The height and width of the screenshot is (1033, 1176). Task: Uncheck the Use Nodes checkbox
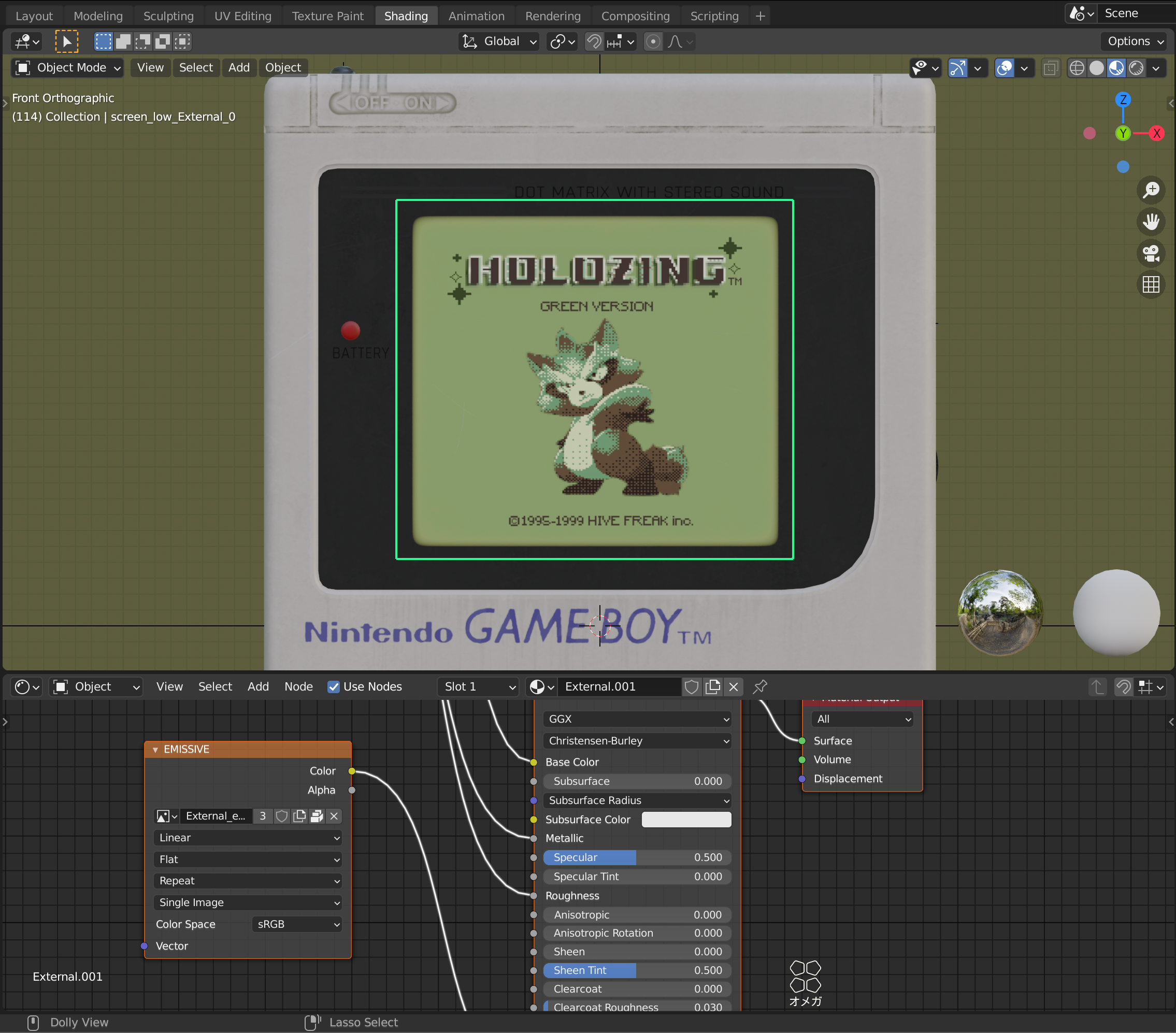point(333,686)
